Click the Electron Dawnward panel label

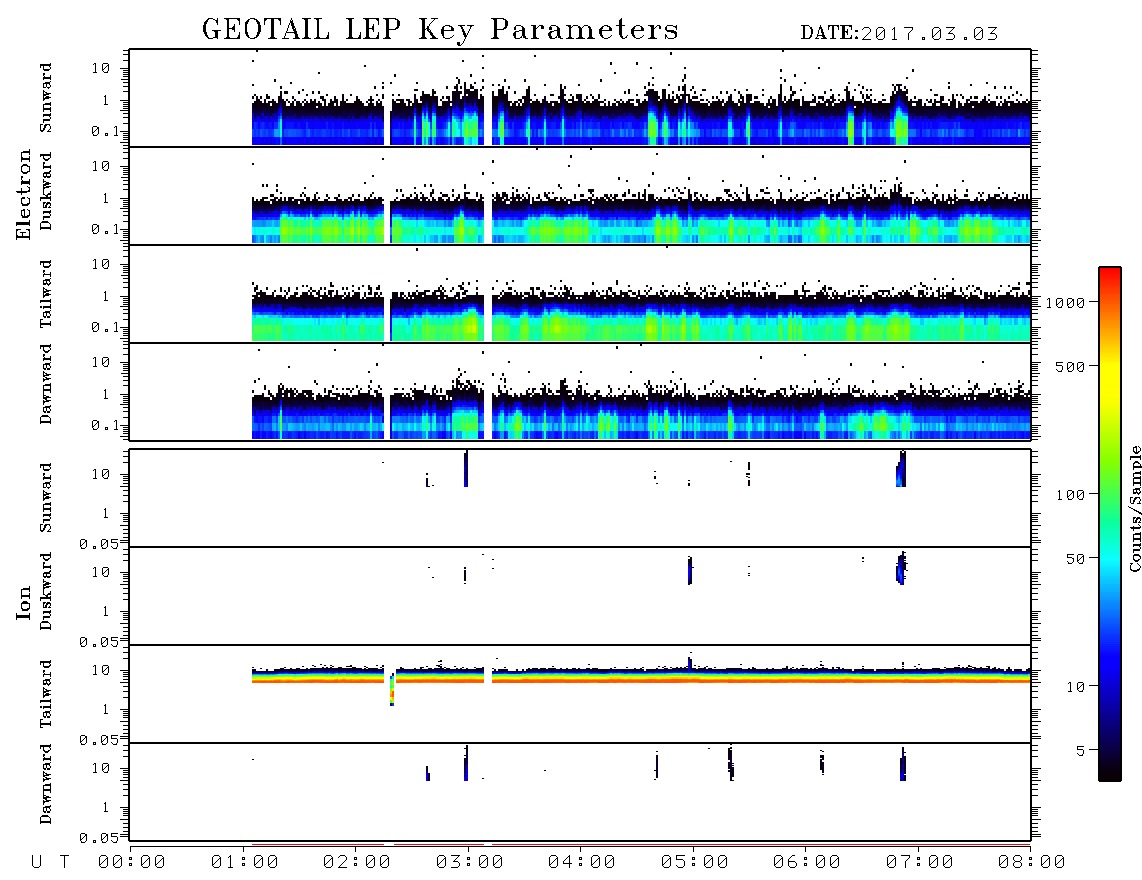pyautogui.click(x=46, y=385)
